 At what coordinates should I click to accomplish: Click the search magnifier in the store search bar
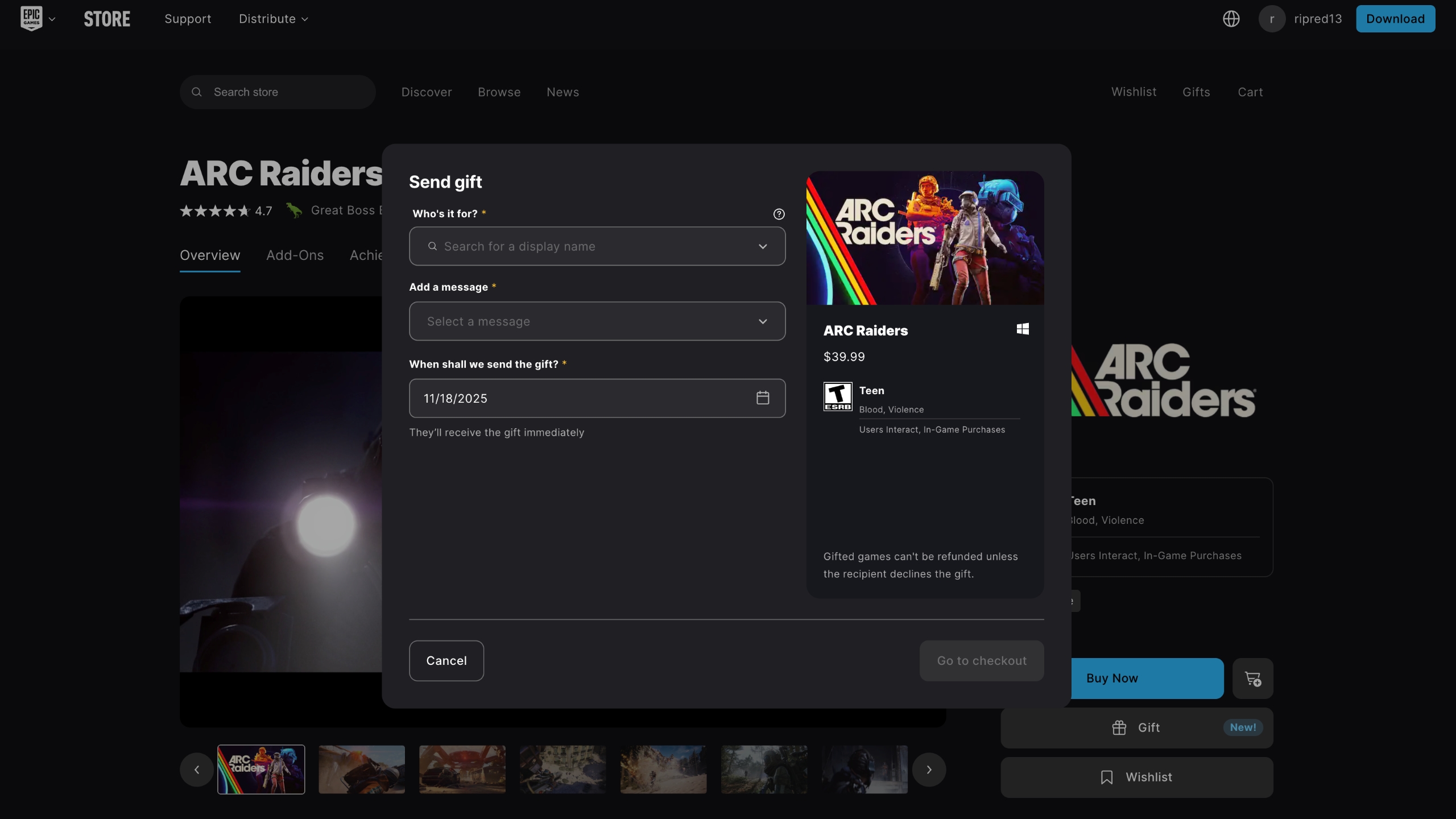pos(196,92)
